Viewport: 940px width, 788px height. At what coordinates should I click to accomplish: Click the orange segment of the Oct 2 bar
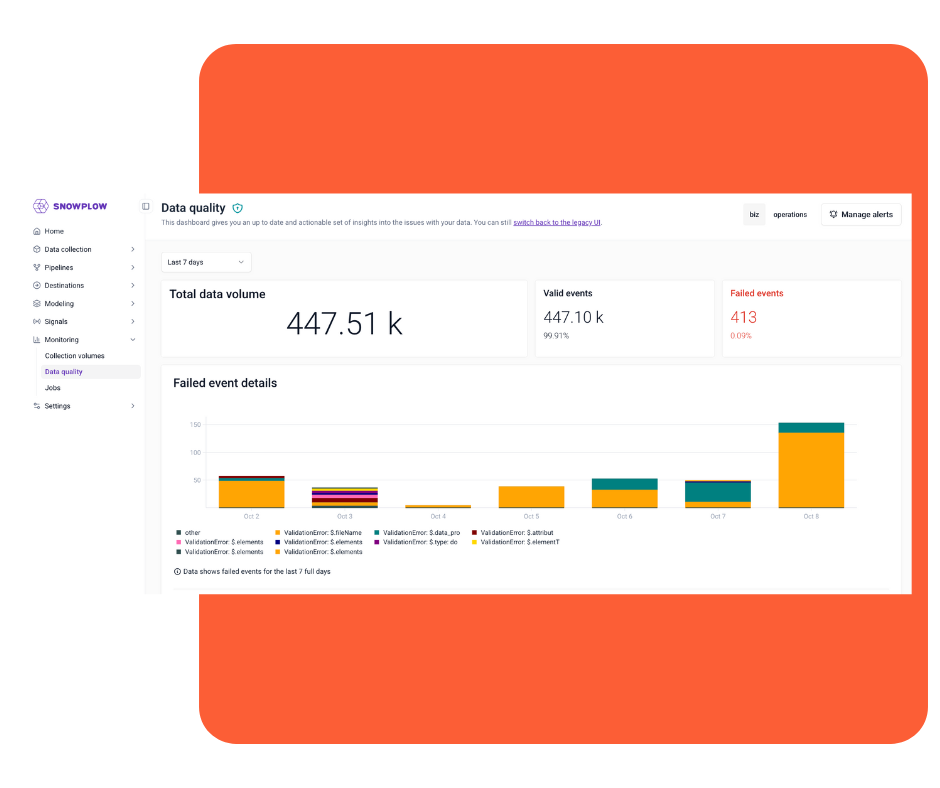(x=251, y=494)
